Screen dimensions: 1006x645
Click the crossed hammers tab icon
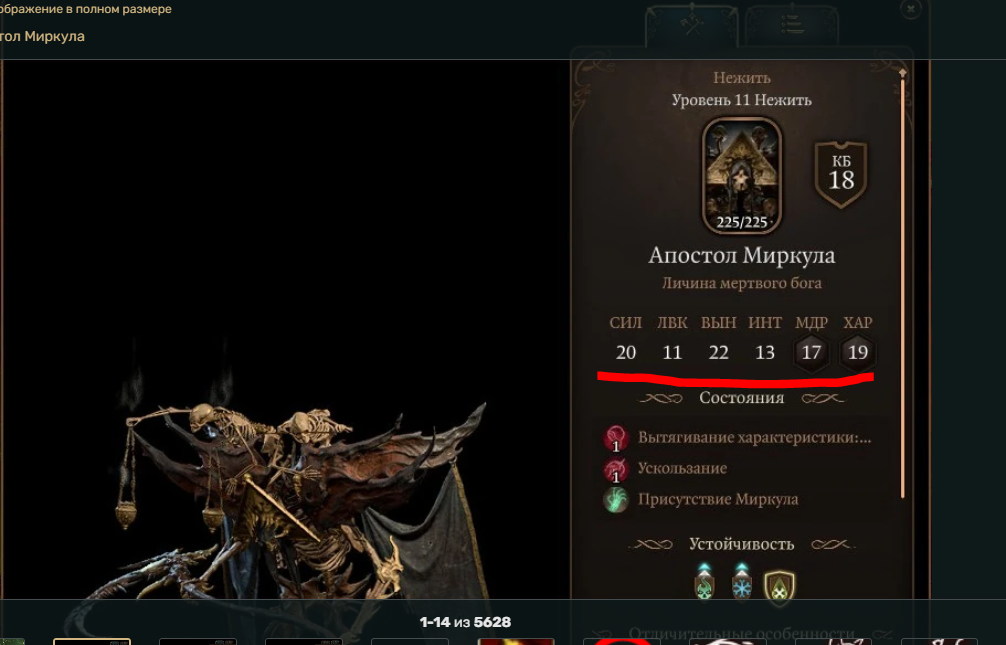click(692, 26)
